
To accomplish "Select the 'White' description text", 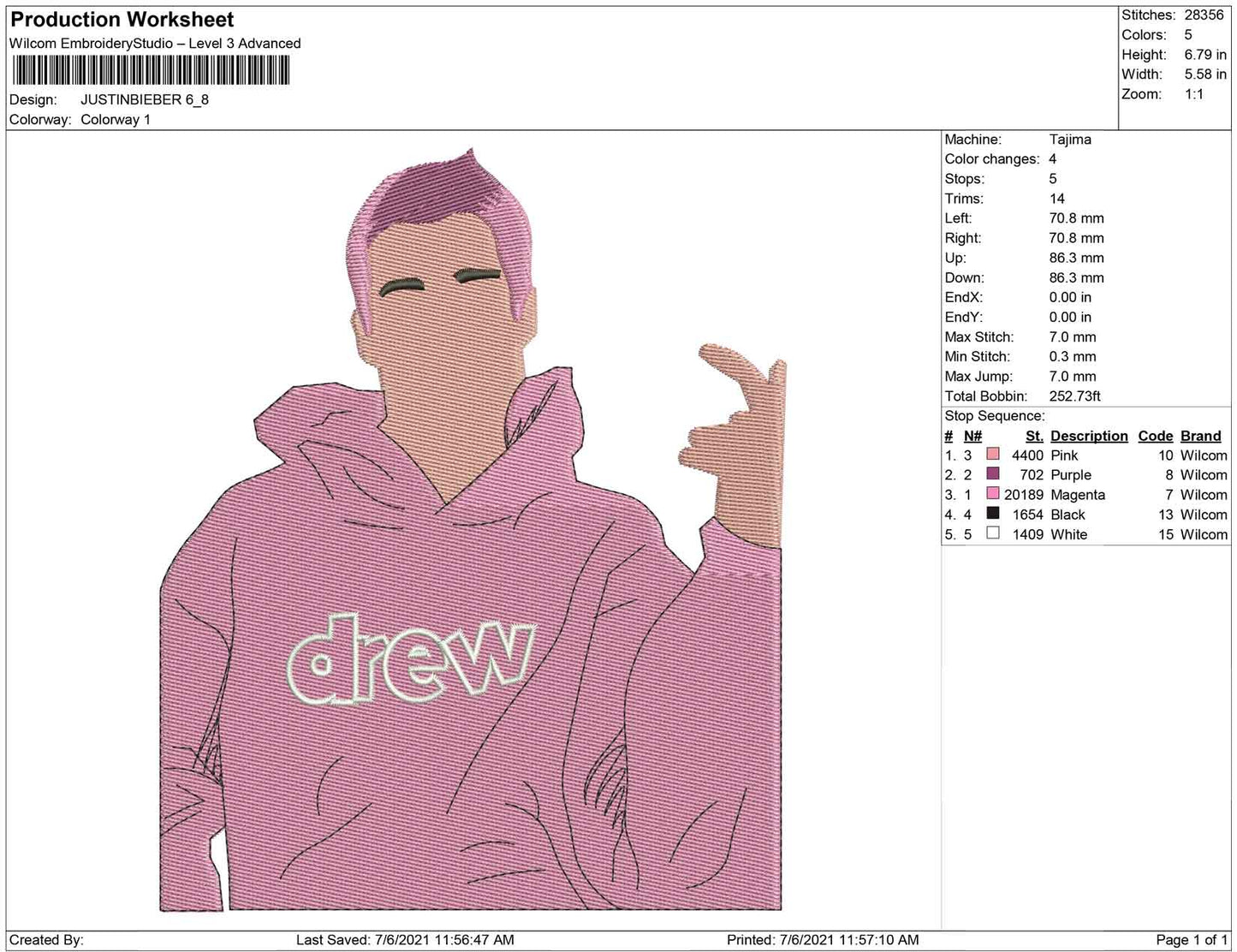I will [x=1068, y=534].
